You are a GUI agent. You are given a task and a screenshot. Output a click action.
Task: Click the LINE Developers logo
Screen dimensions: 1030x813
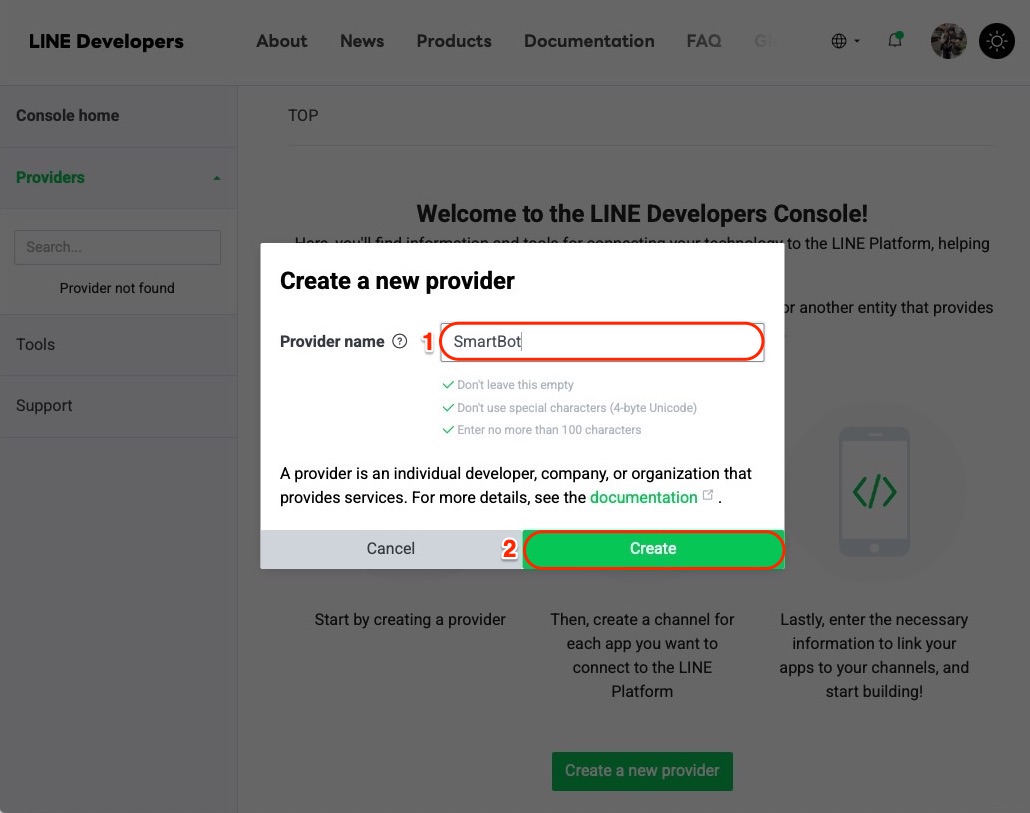click(x=106, y=41)
